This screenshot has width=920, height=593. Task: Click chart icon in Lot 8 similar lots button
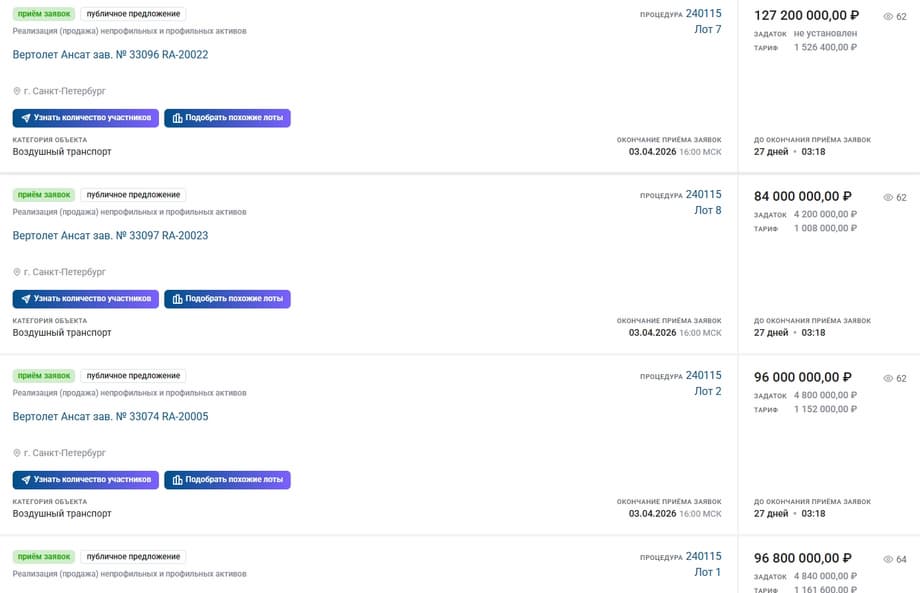pos(177,299)
